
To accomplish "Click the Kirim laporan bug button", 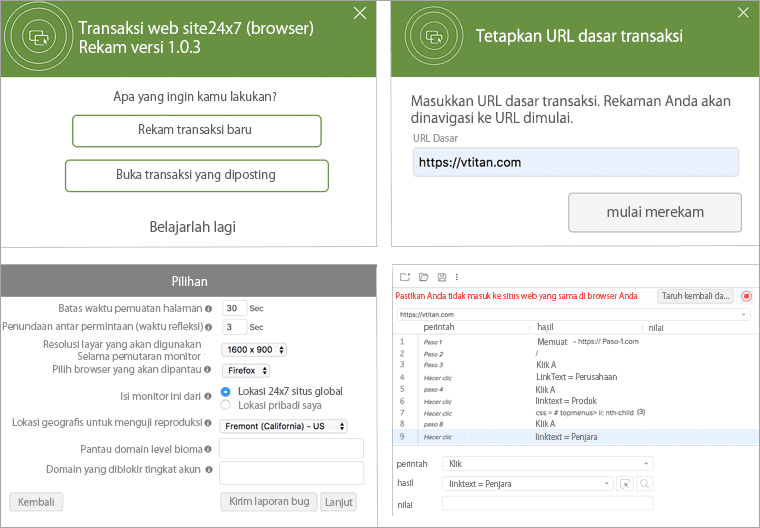I will click(x=269, y=502).
